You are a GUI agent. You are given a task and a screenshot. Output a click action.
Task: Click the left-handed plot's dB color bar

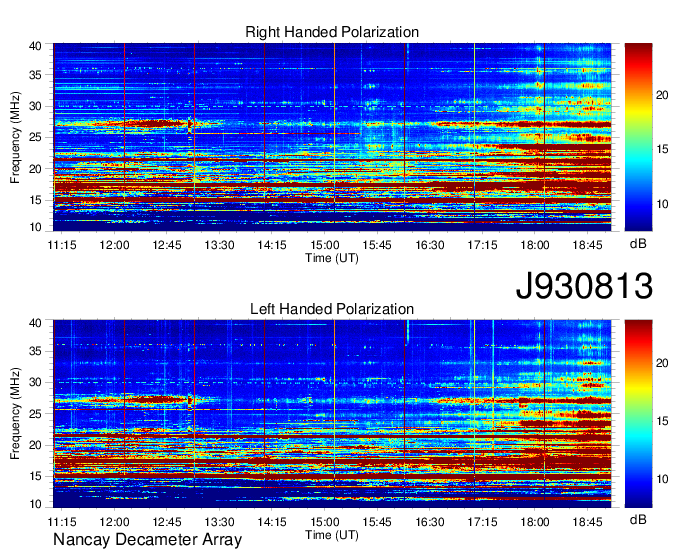click(638, 414)
